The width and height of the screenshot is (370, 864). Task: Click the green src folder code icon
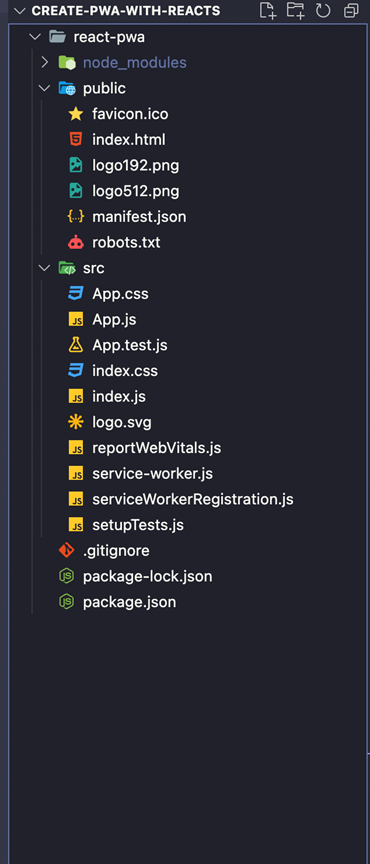(x=67, y=268)
